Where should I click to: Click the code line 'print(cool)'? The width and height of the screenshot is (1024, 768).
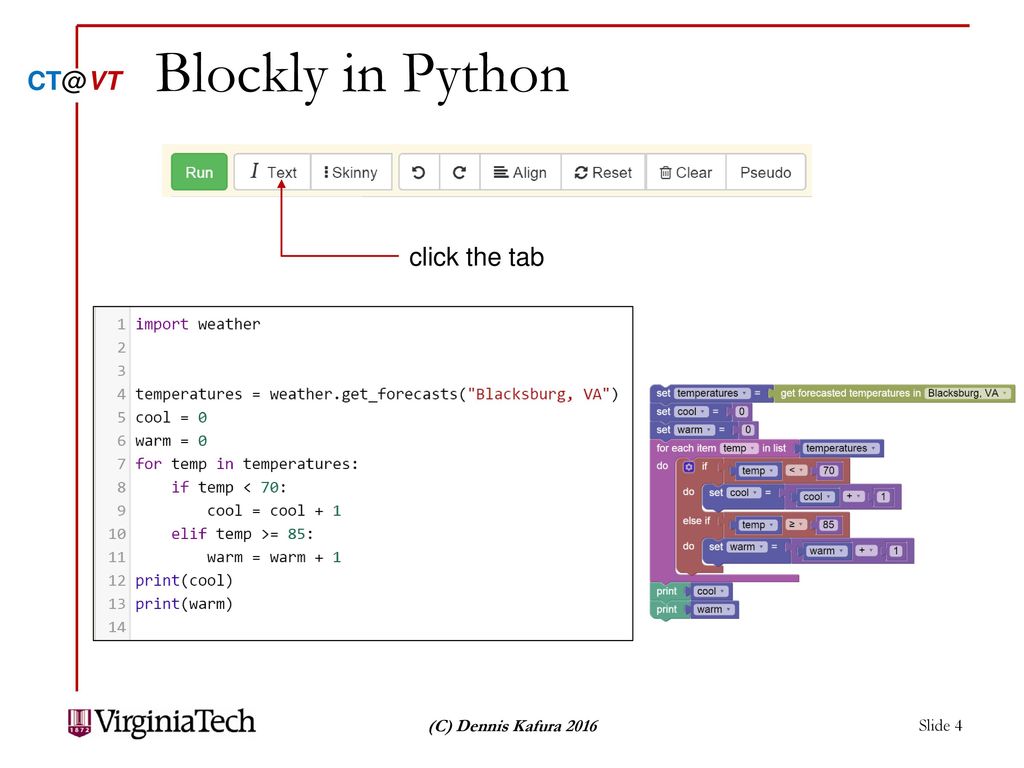tap(184, 581)
